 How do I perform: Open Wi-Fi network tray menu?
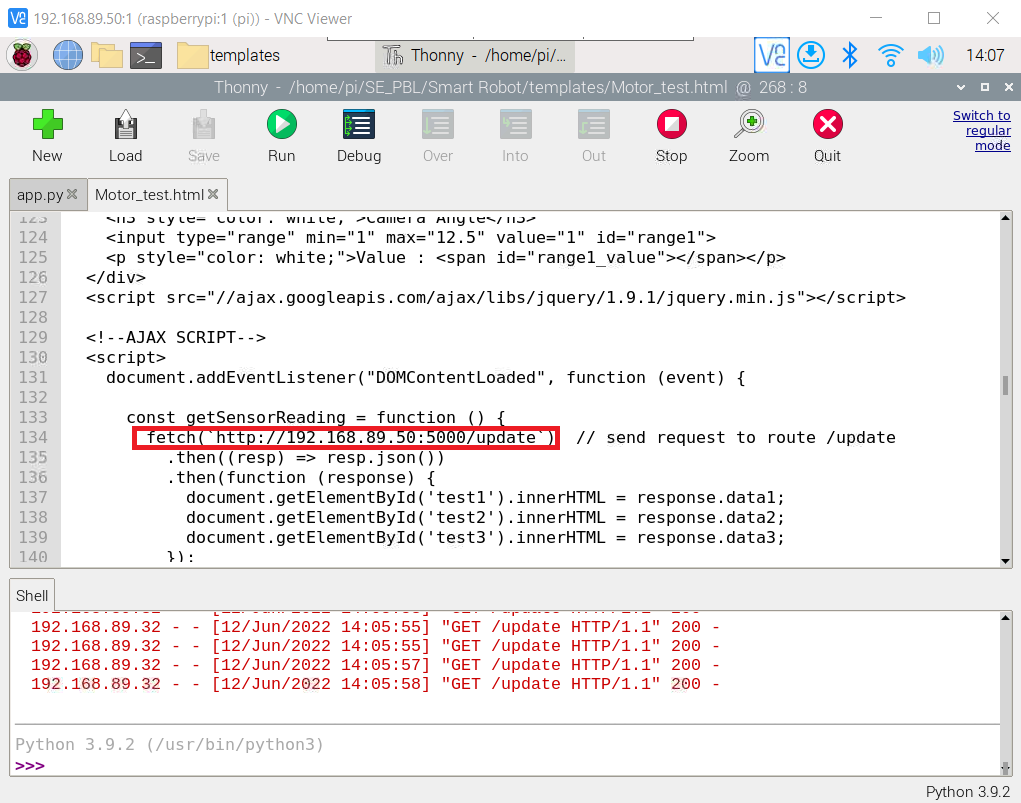(x=890, y=55)
